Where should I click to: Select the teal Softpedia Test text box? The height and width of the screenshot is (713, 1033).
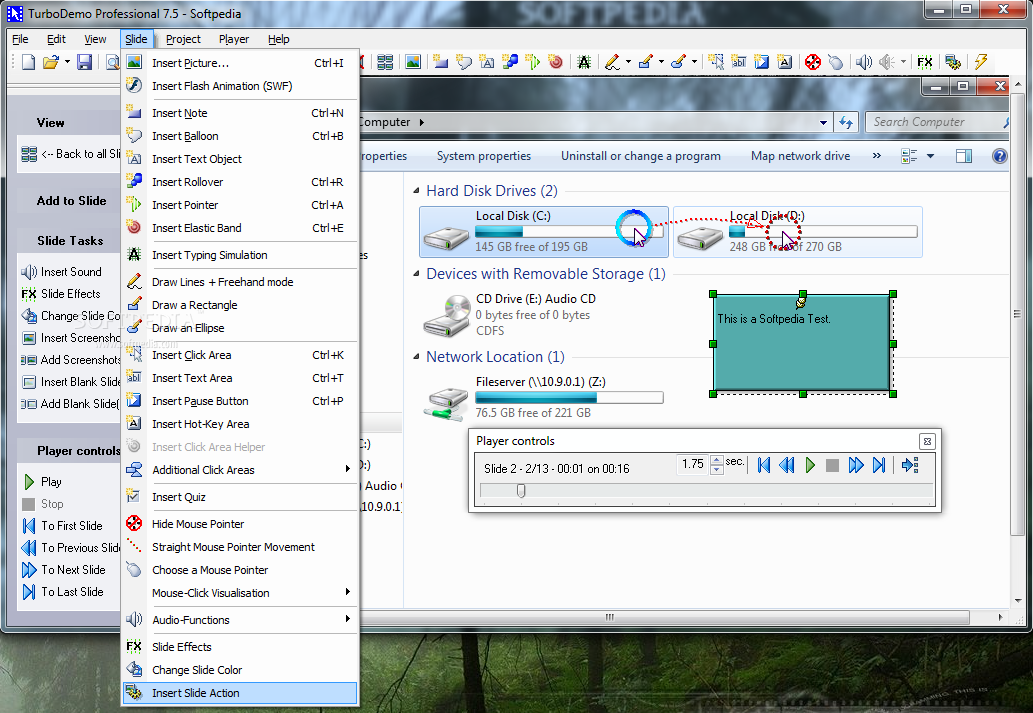[x=802, y=343]
